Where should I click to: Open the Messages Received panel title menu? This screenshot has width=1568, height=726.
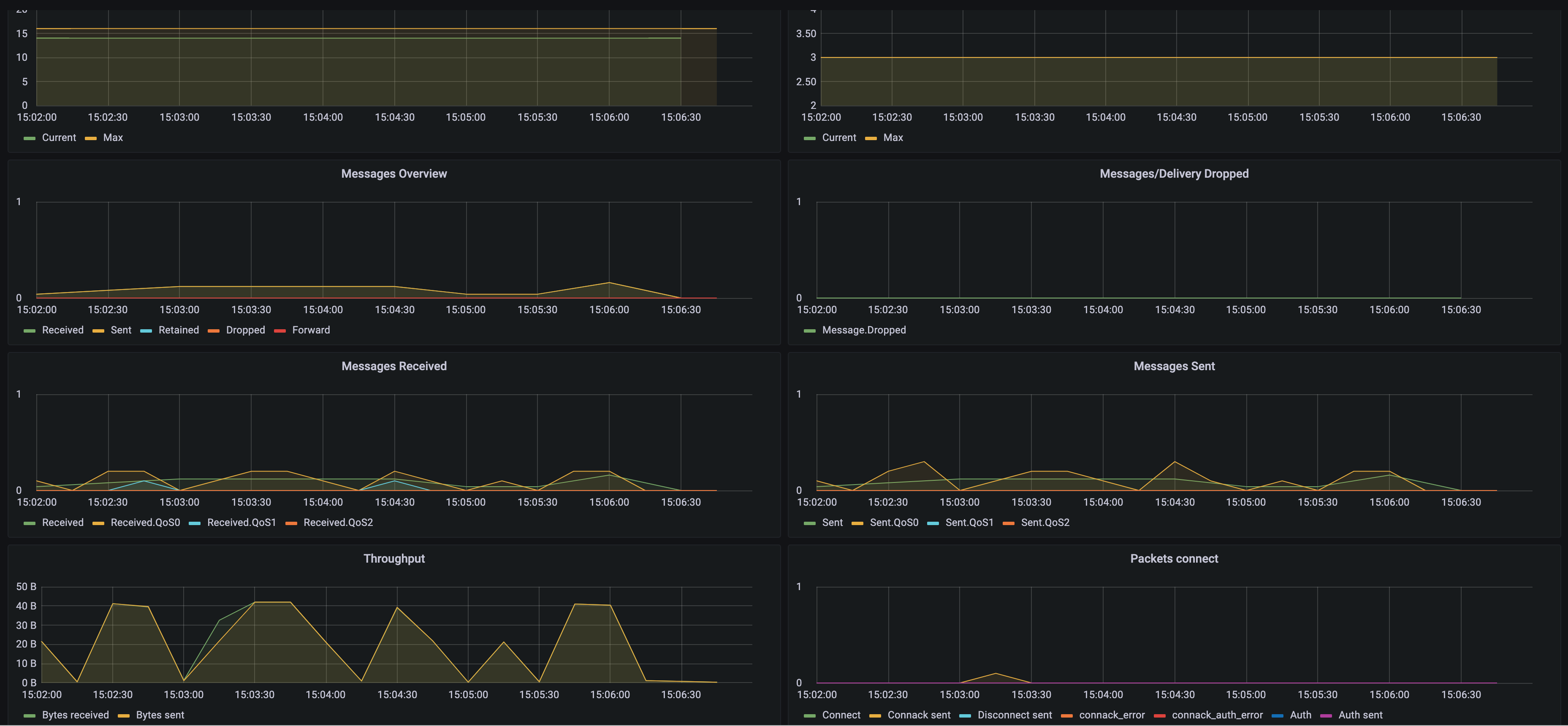tap(394, 366)
